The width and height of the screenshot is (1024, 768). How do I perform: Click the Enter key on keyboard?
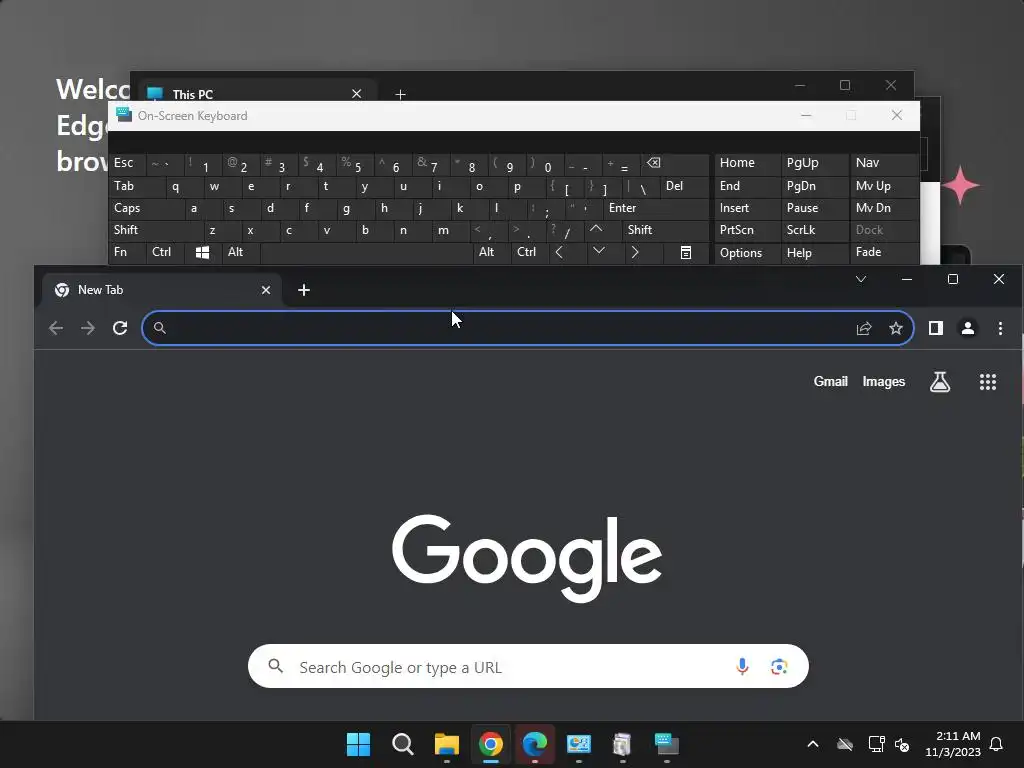click(x=656, y=208)
